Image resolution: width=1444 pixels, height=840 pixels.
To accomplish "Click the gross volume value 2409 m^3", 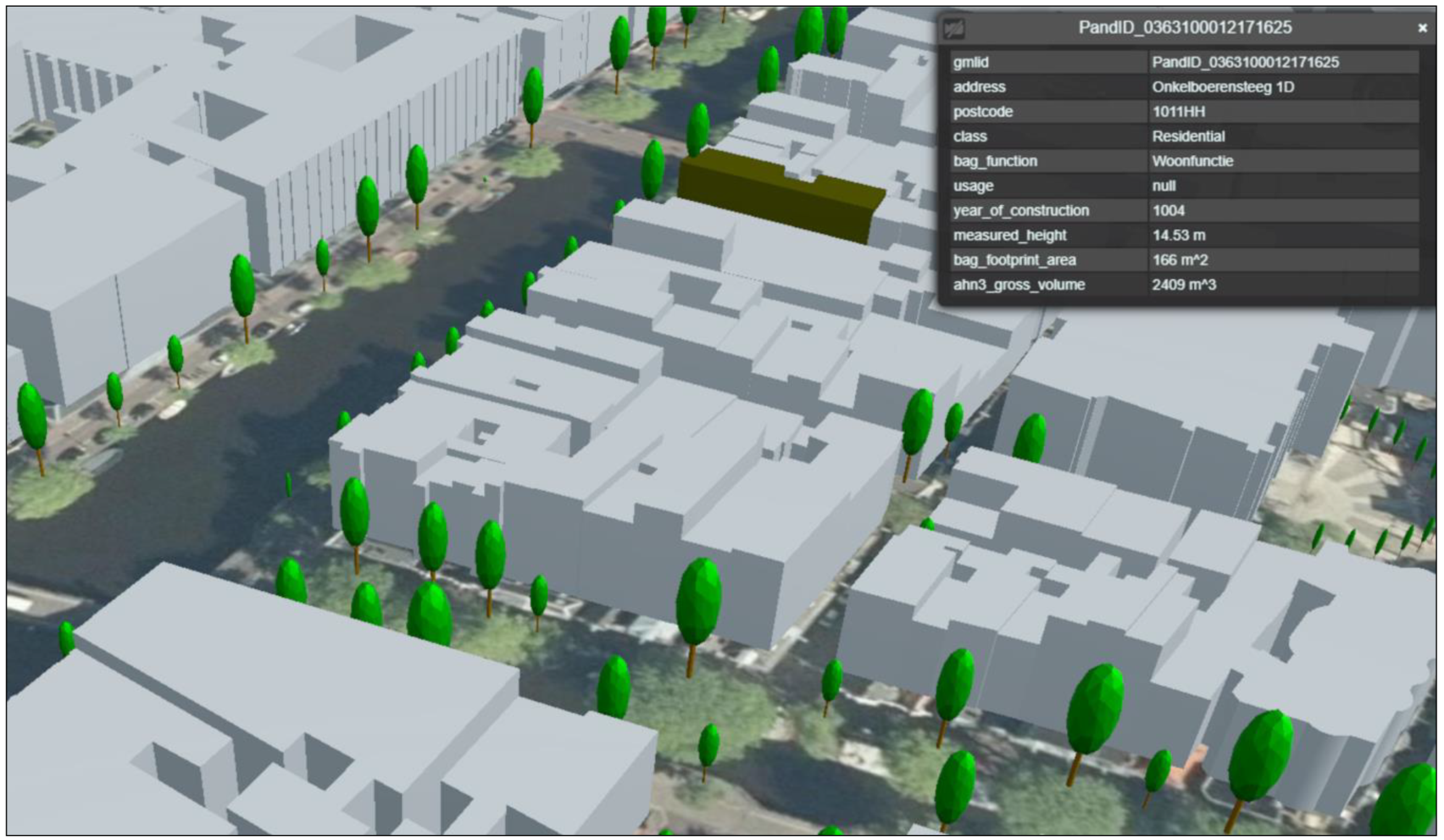I will [x=1183, y=285].
